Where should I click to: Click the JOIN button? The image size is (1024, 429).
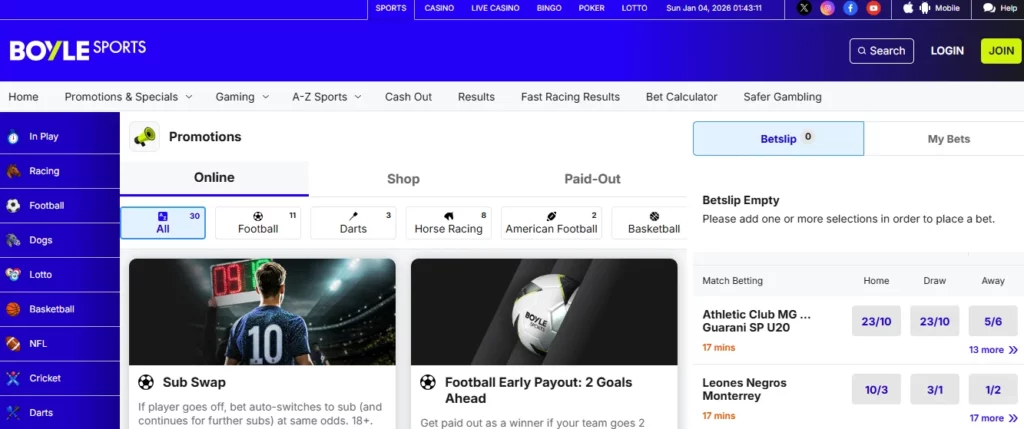click(1000, 51)
